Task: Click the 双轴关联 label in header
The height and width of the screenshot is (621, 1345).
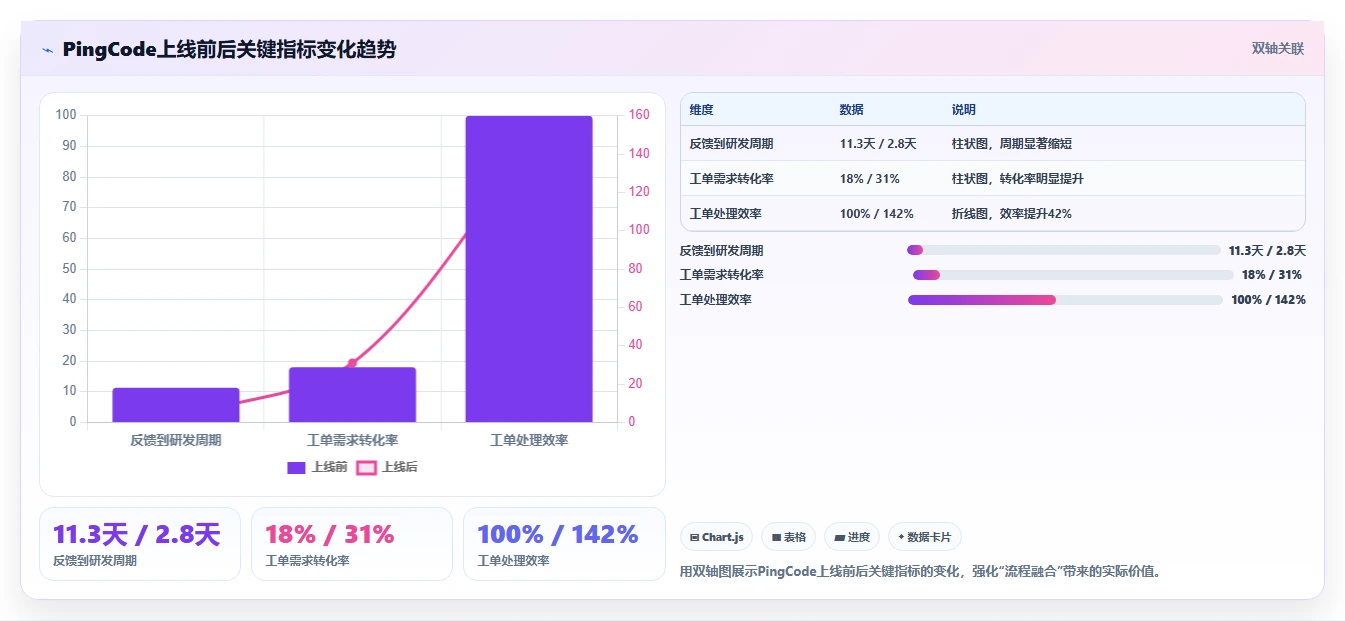Action: point(1278,48)
